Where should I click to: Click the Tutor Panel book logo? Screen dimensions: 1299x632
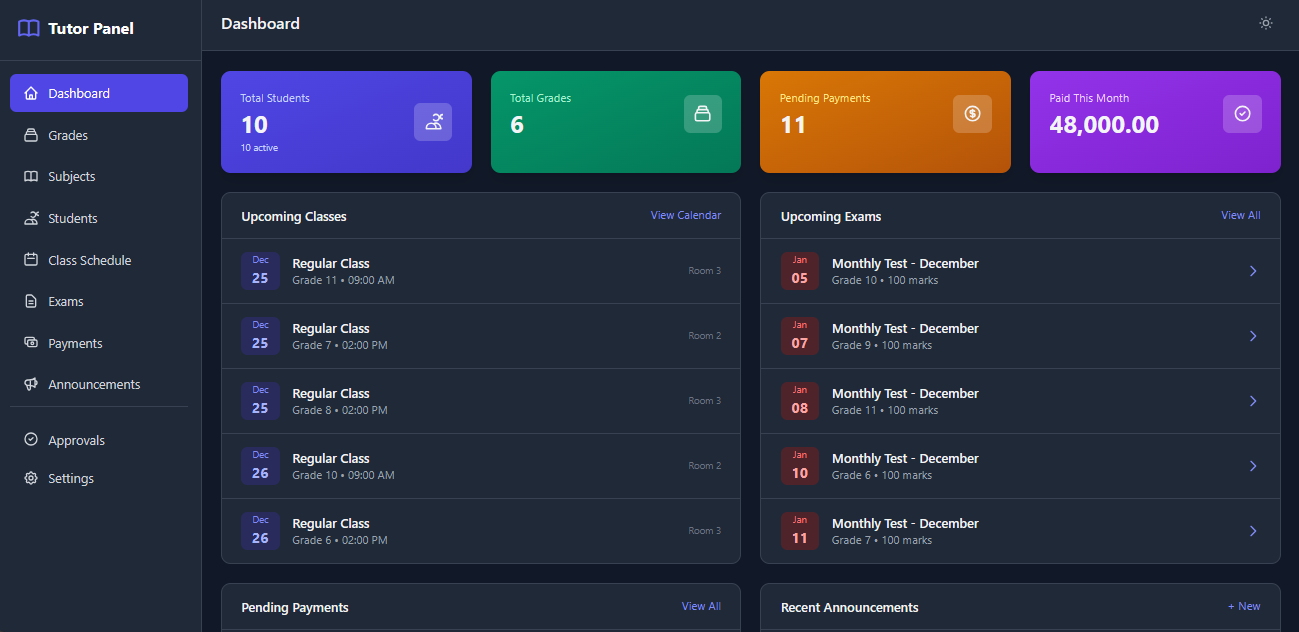point(28,28)
